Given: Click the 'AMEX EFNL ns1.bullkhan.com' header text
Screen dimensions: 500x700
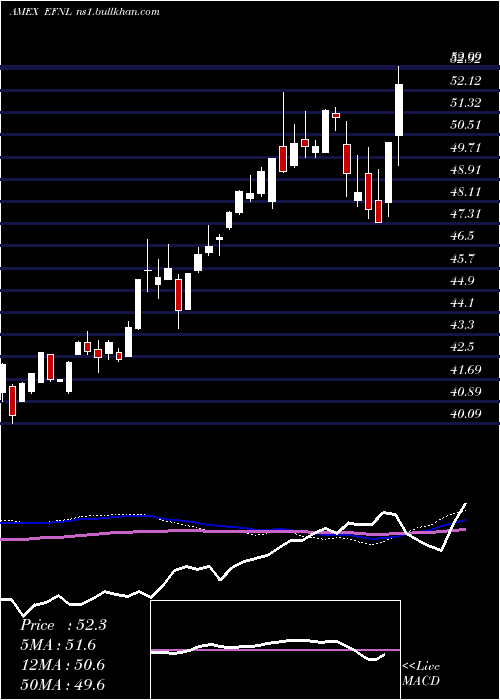Looking at the screenshot, I should 84,12.
